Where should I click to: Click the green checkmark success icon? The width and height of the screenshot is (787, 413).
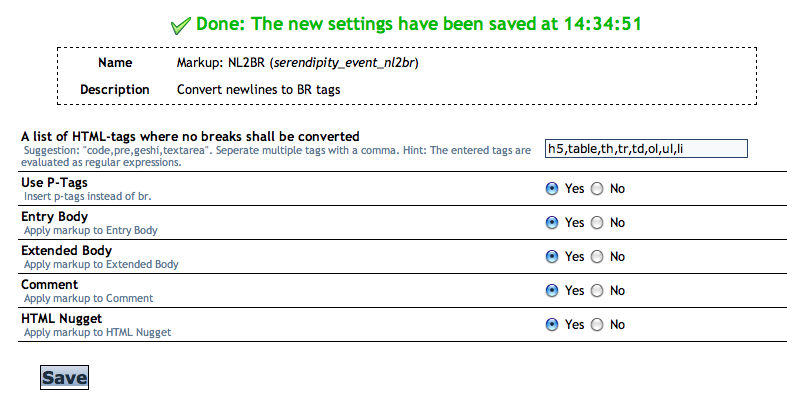point(181,24)
